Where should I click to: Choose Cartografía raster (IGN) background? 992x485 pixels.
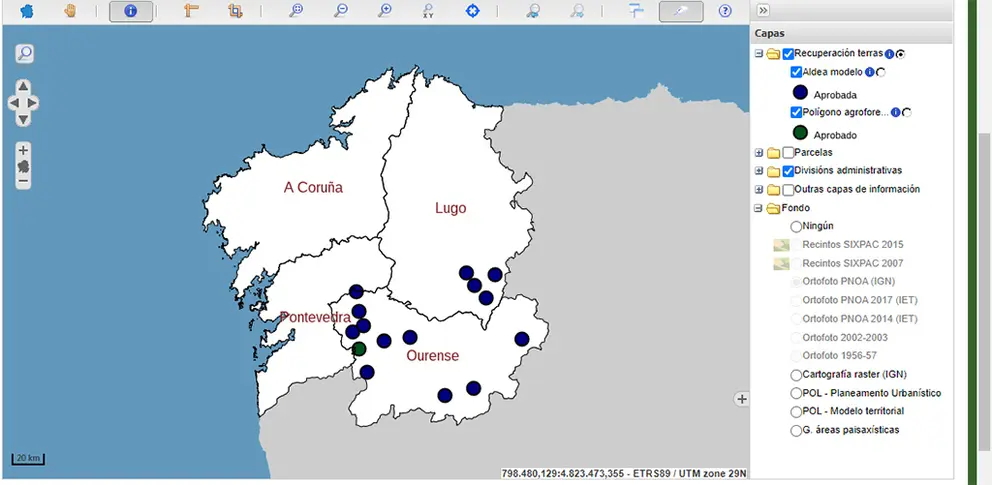click(x=796, y=375)
